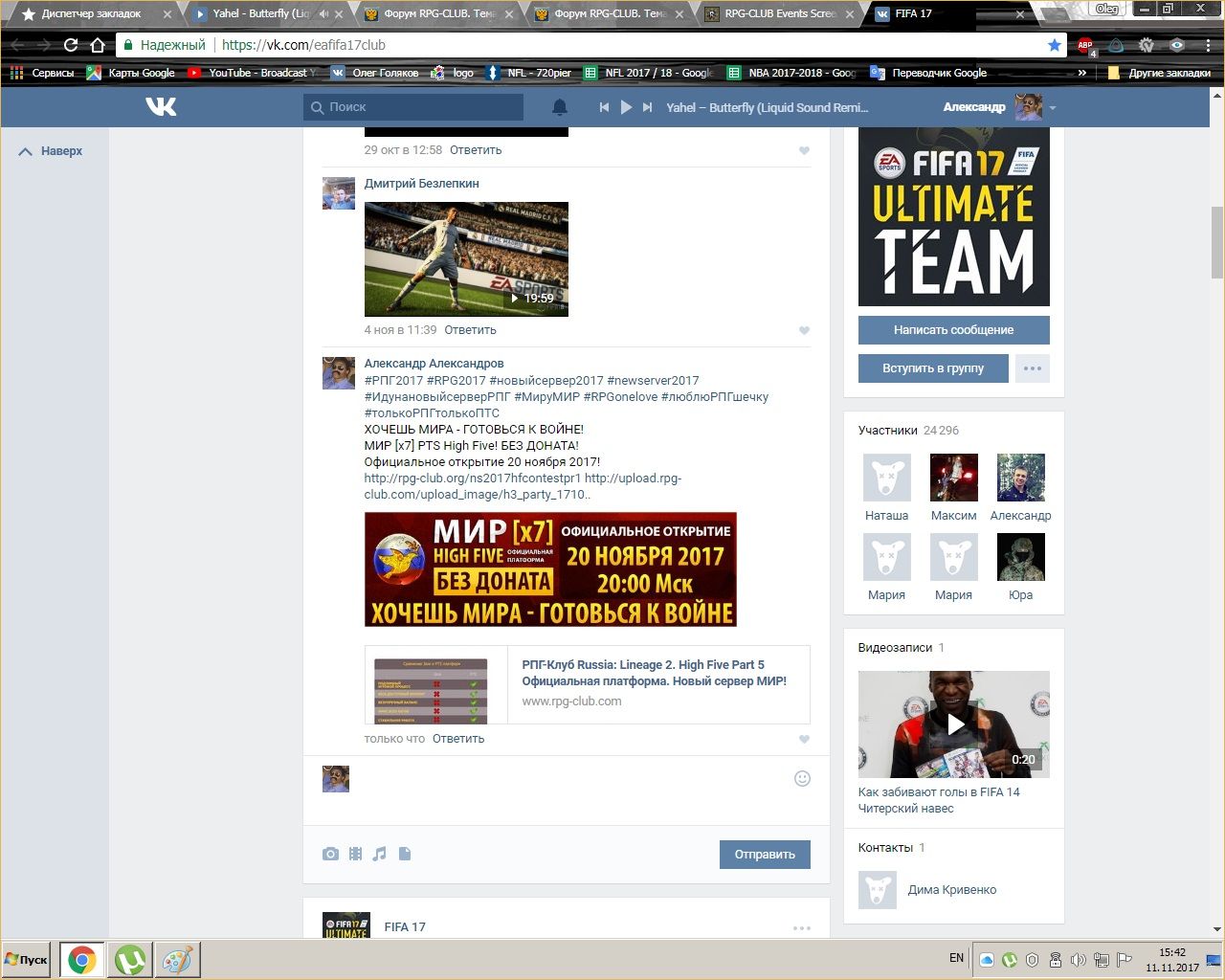Open uTorrent from the taskbar
Screen dimensions: 1225x980
click(x=130, y=960)
